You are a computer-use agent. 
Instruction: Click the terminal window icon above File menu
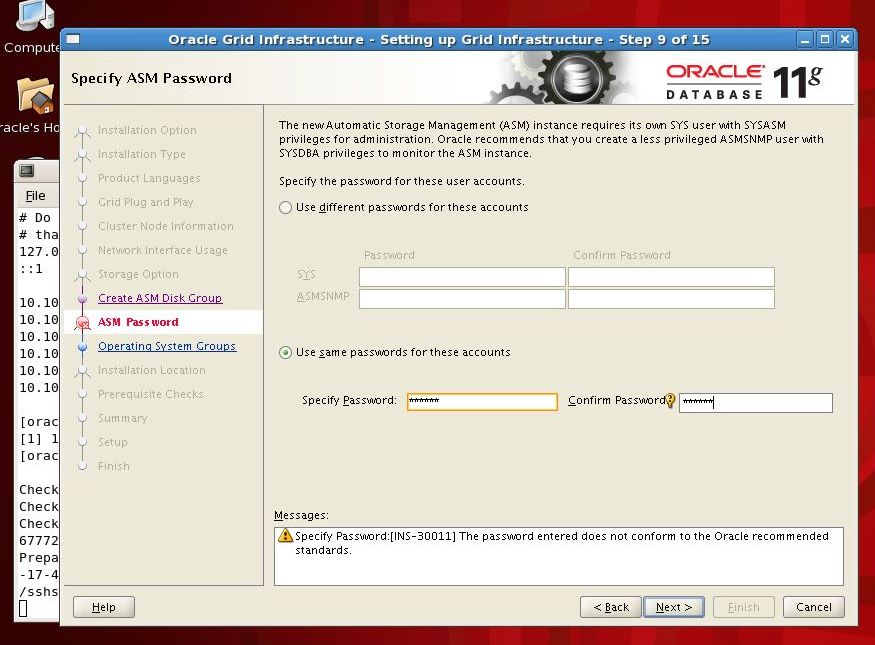coord(28,170)
